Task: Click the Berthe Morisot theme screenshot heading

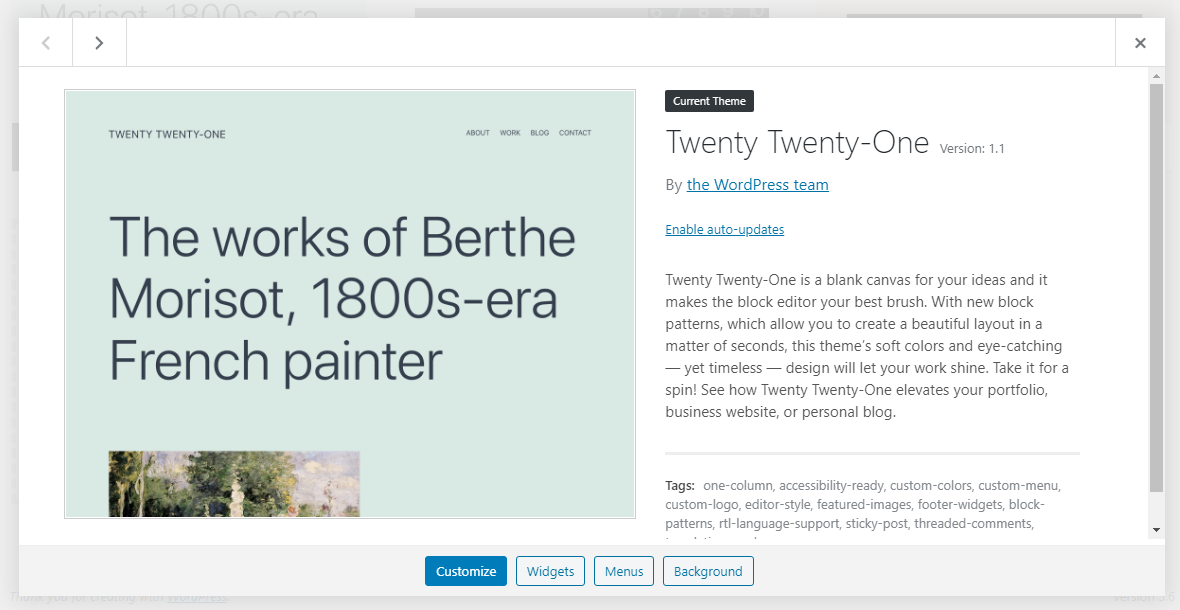Action: point(342,299)
